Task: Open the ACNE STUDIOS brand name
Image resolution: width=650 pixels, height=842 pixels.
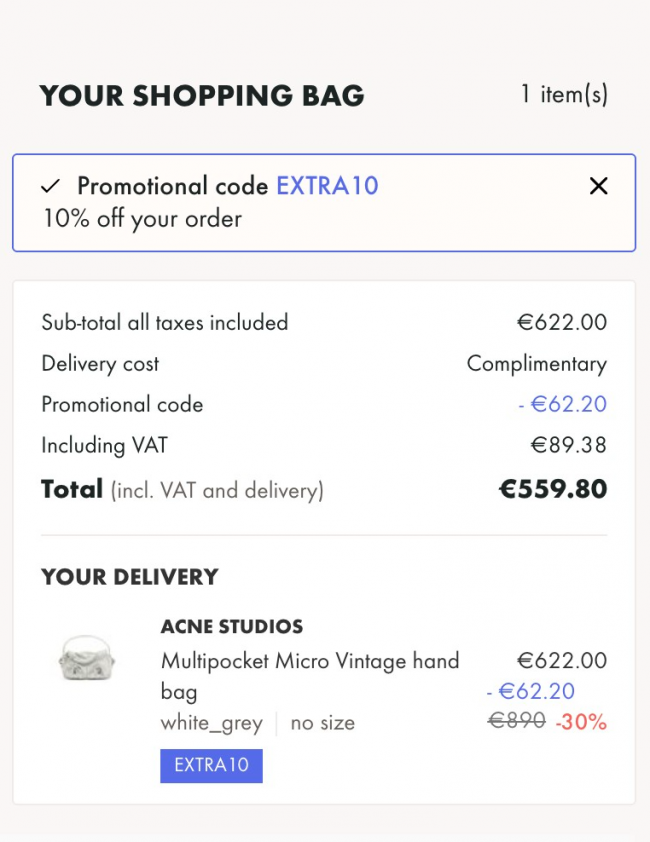Action: (232, 627)
